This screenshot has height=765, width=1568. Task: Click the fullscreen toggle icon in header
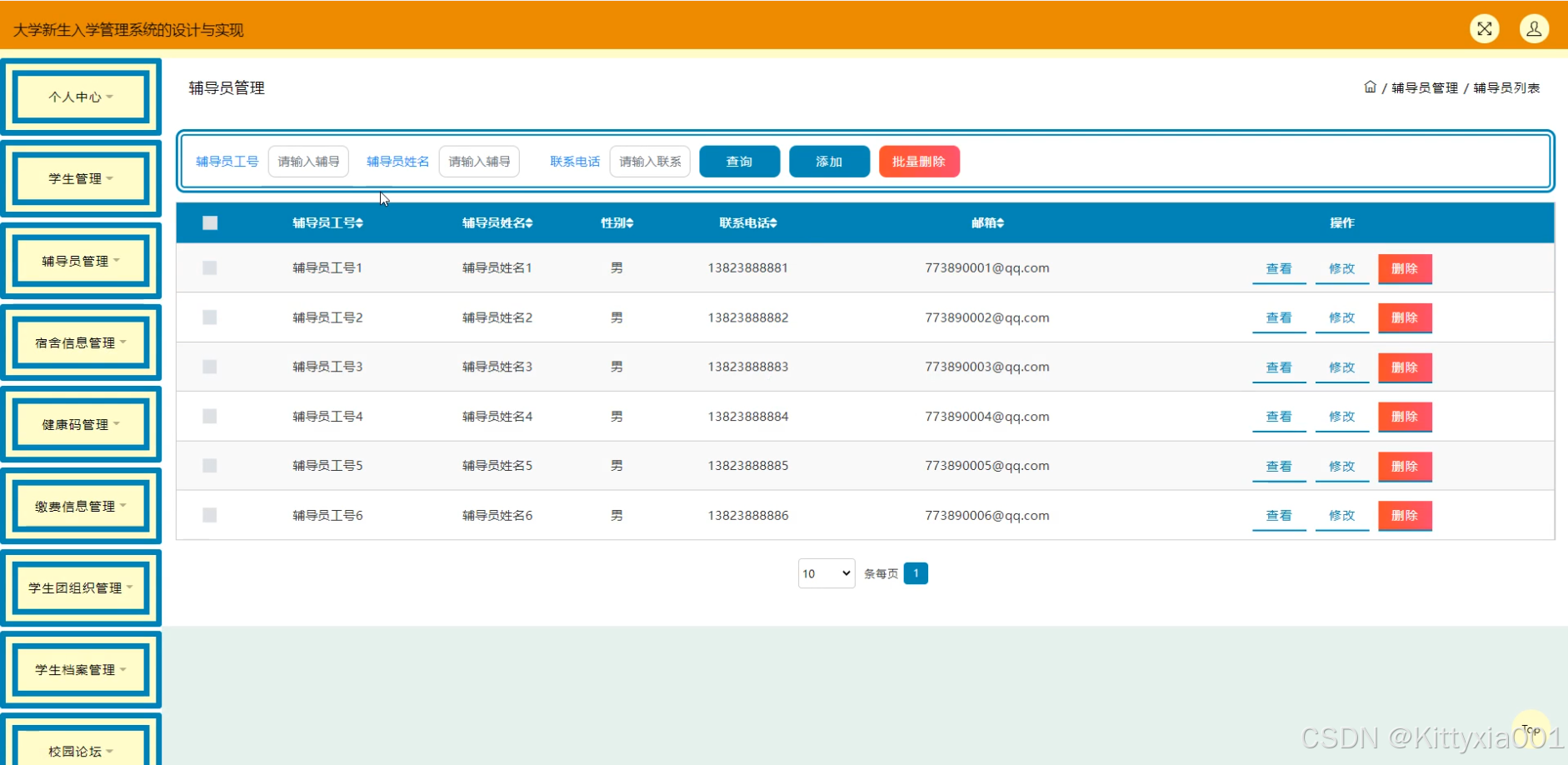1484,28
